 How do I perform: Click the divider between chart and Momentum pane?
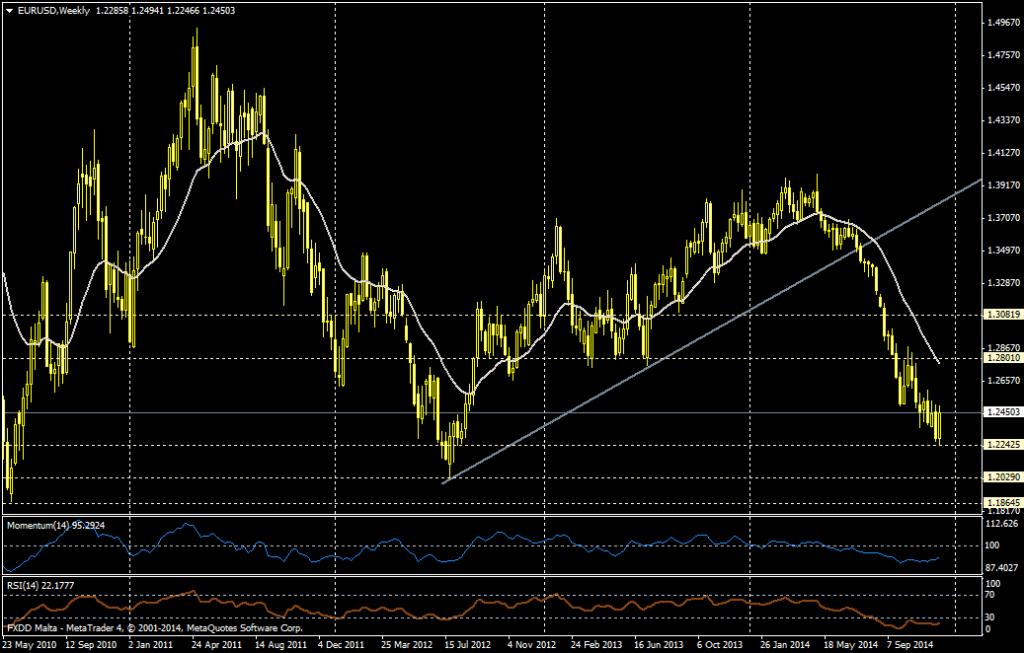tap(500, 516)
